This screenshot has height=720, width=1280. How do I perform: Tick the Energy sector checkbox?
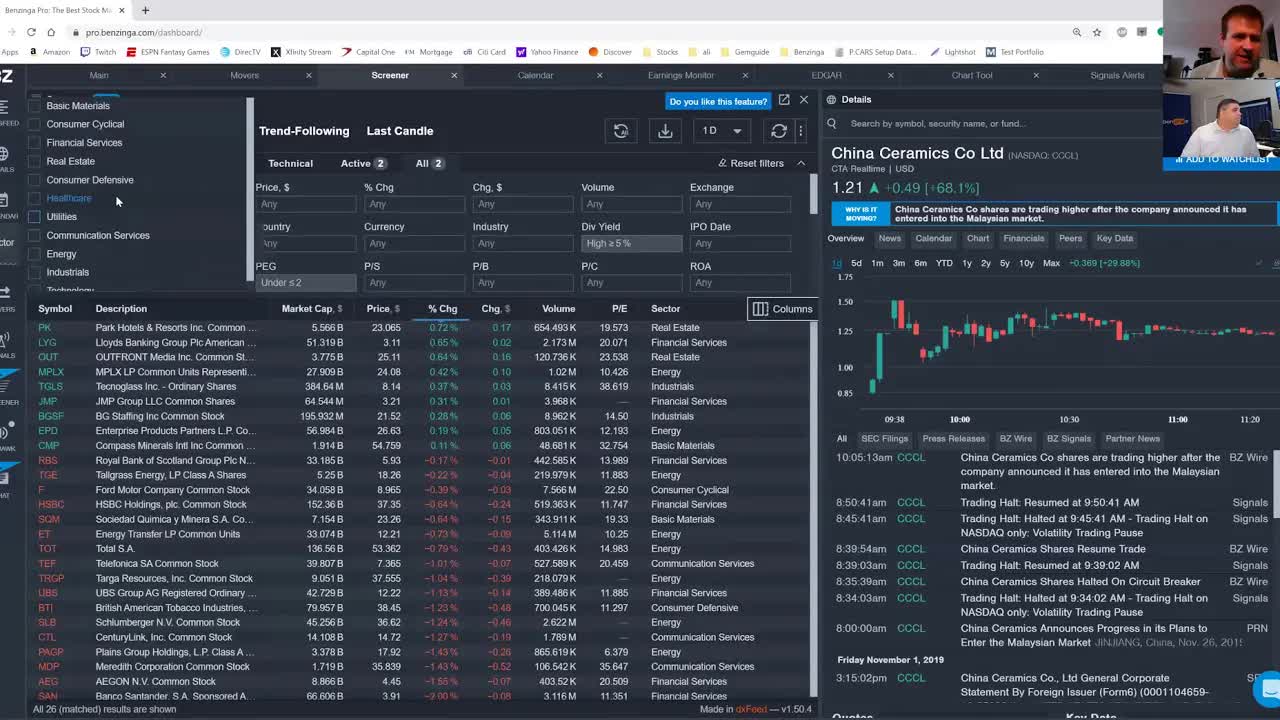35,254
